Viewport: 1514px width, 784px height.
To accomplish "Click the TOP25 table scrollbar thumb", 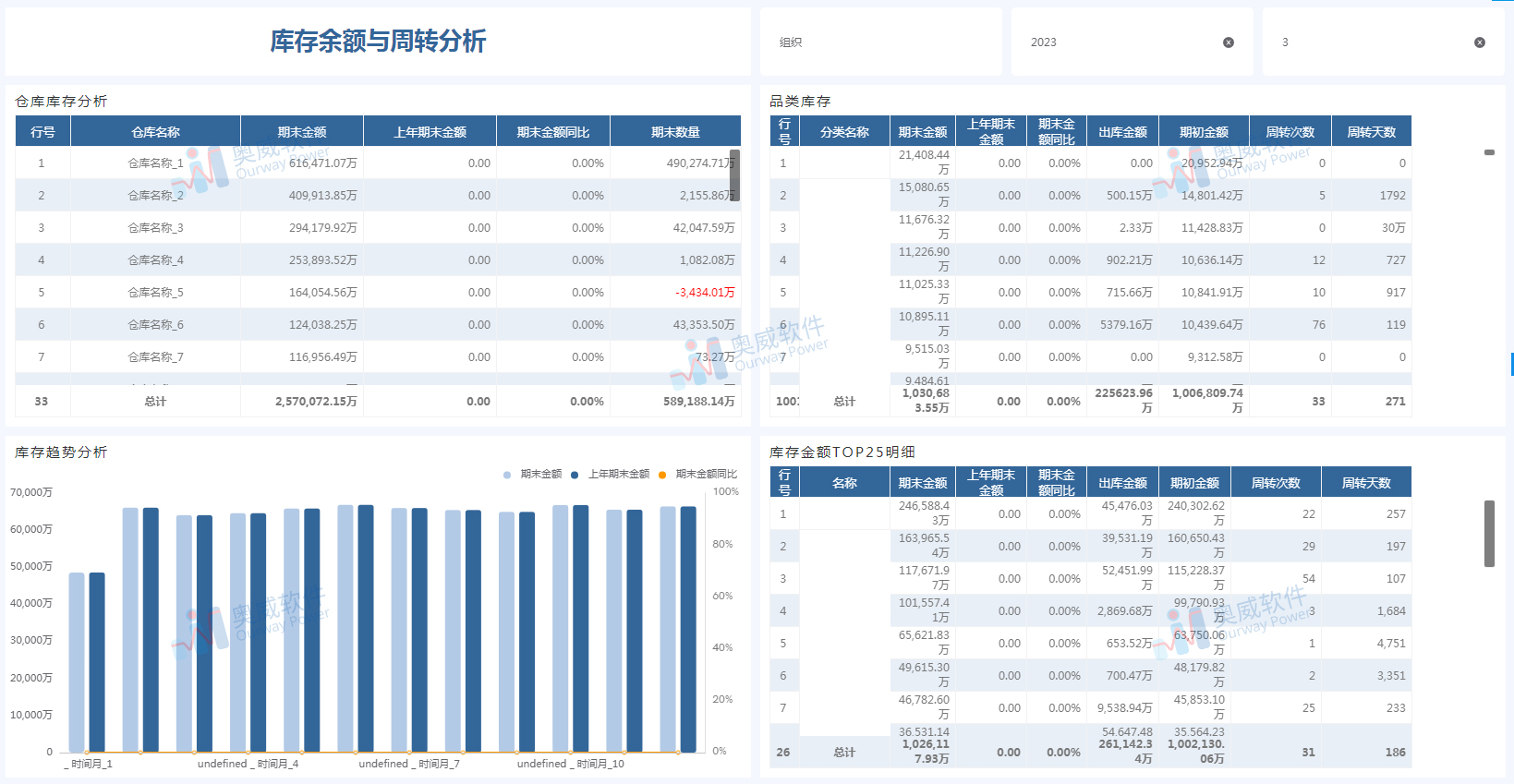I will pos(1489,533).
